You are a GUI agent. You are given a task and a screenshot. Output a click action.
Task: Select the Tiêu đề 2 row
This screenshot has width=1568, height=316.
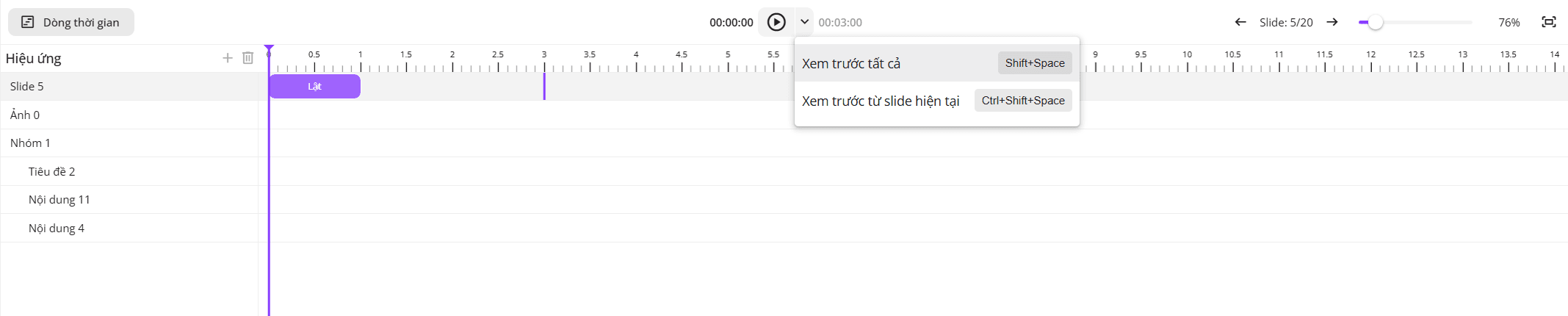pos(129,171)
